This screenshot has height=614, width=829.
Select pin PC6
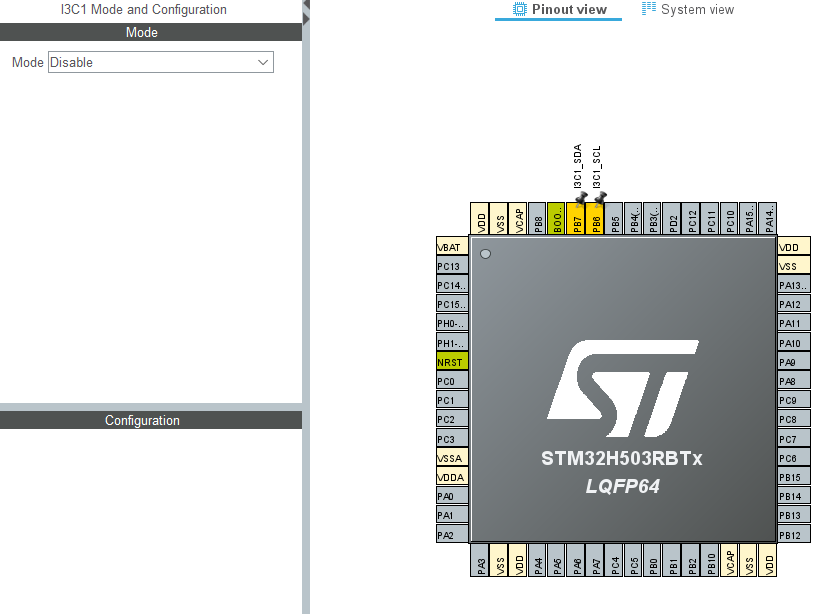coord(794,458)
